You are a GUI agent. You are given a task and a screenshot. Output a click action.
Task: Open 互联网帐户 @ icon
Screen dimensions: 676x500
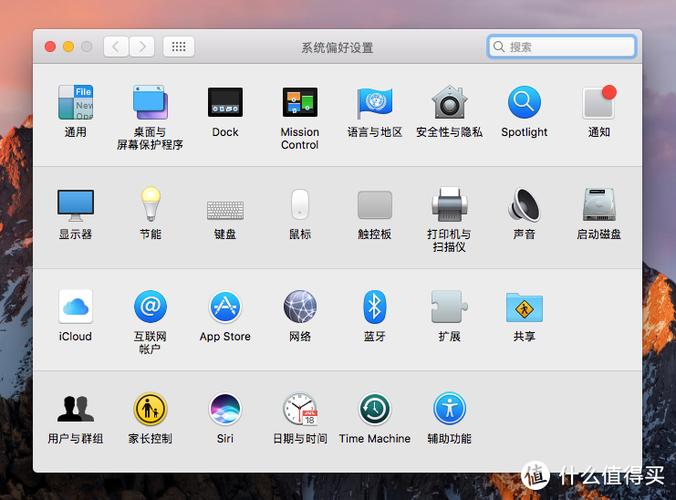click(150, 306)
